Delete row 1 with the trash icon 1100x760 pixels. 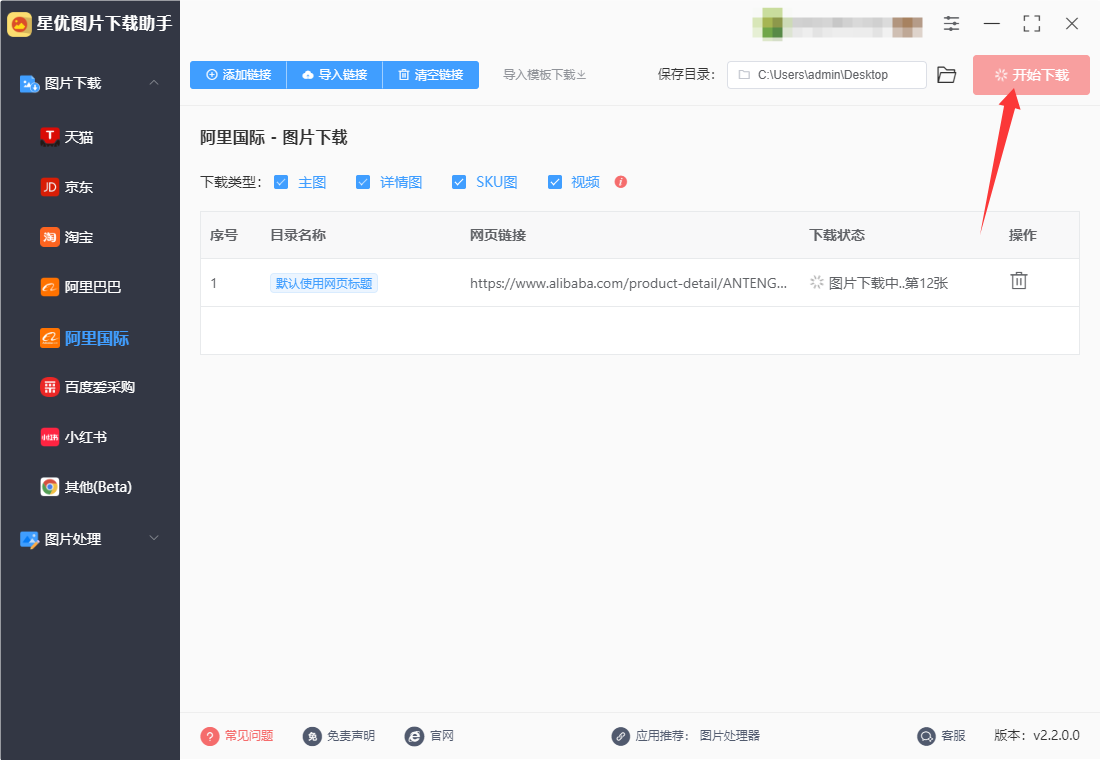click(x=1019, y=281)
